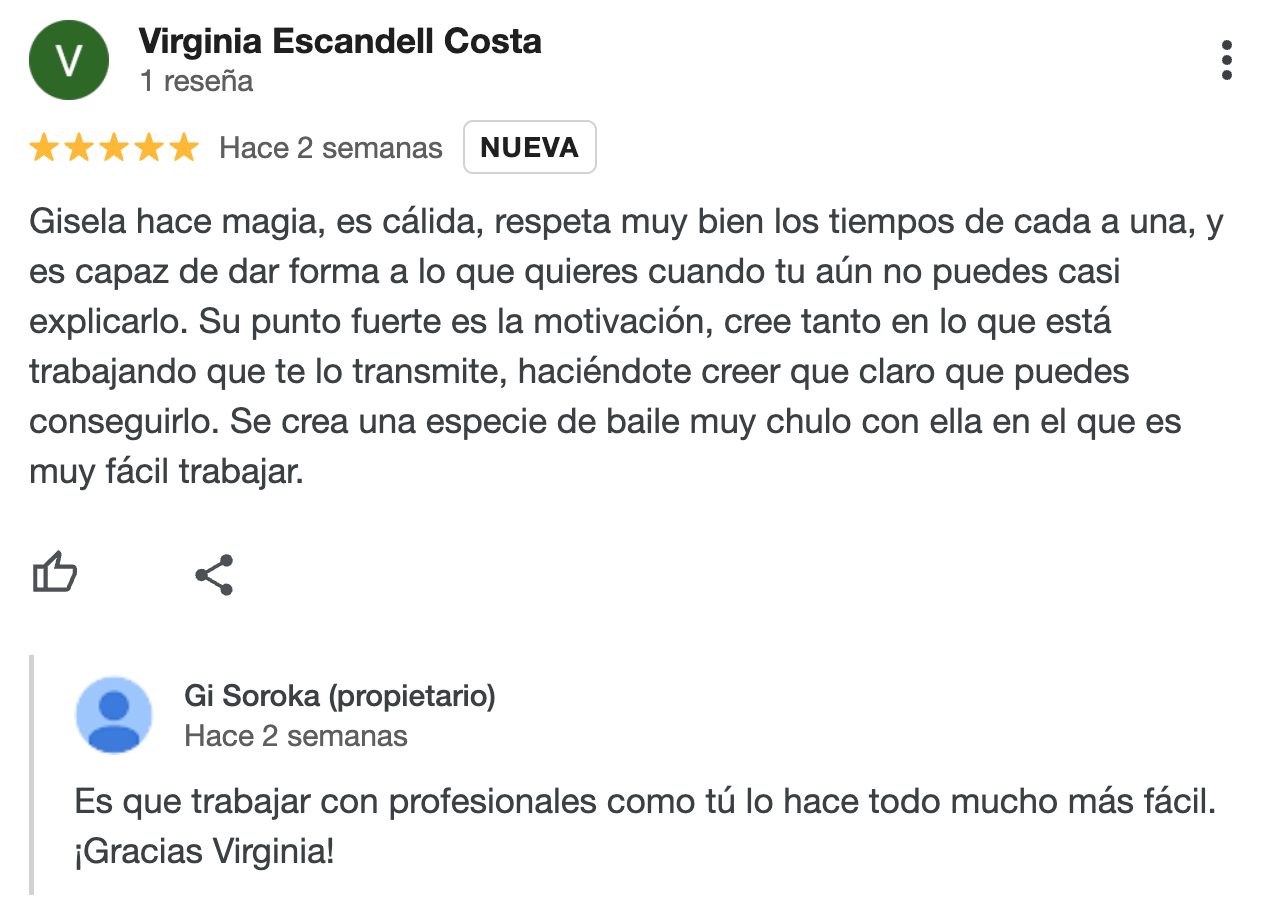Viewport: 1274px width, 920px height.
Task: Open the three-dot review options menu
Action: click(x=1227, y=61)
